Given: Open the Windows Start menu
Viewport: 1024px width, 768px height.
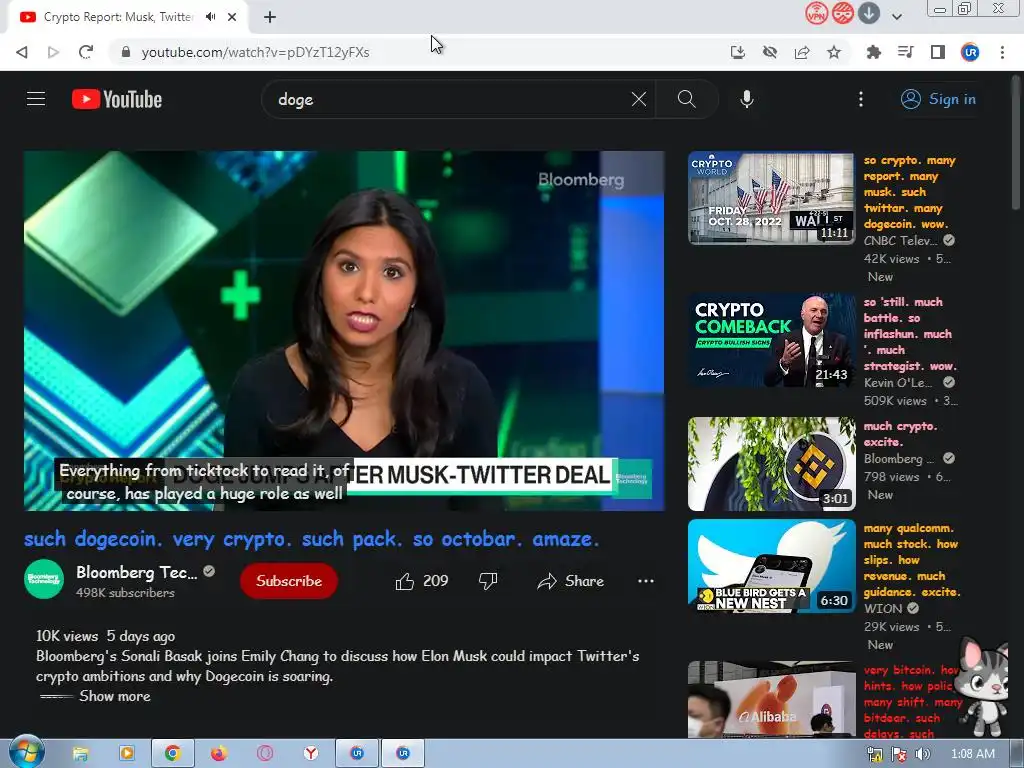Looking at the screenshot, I should 27,753.
